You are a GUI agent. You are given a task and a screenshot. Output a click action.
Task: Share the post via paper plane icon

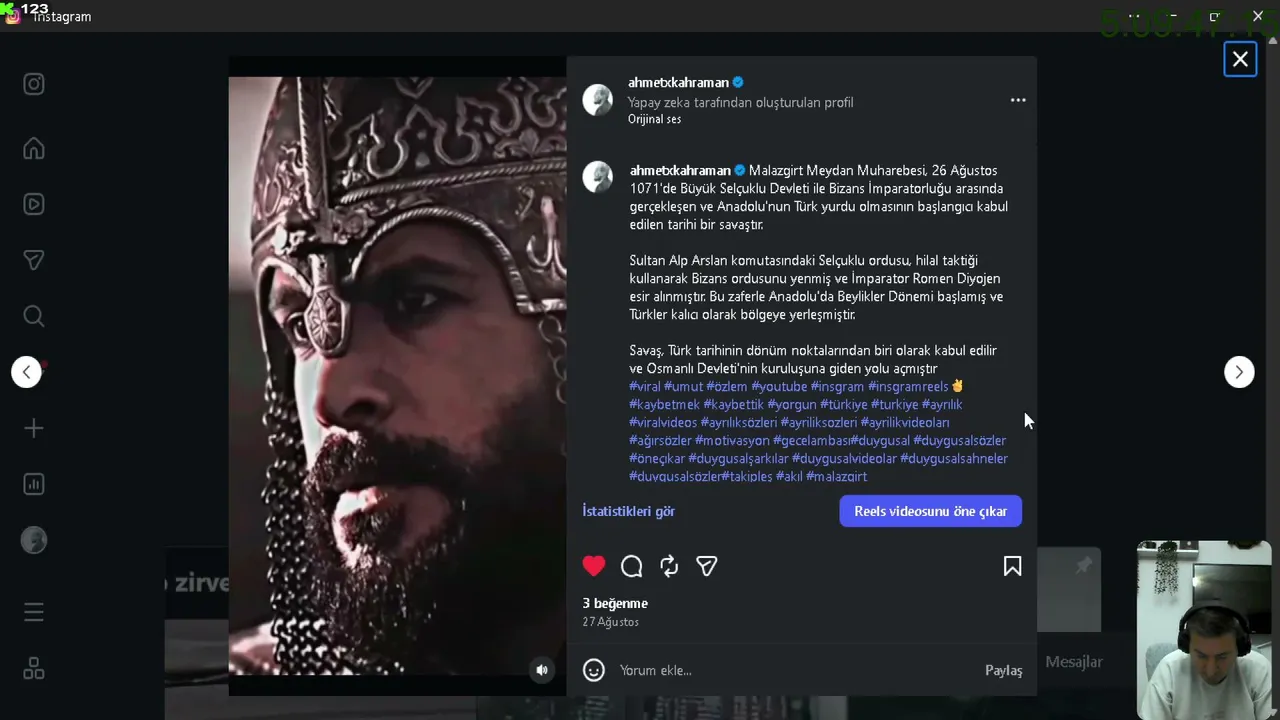(707, 567)
